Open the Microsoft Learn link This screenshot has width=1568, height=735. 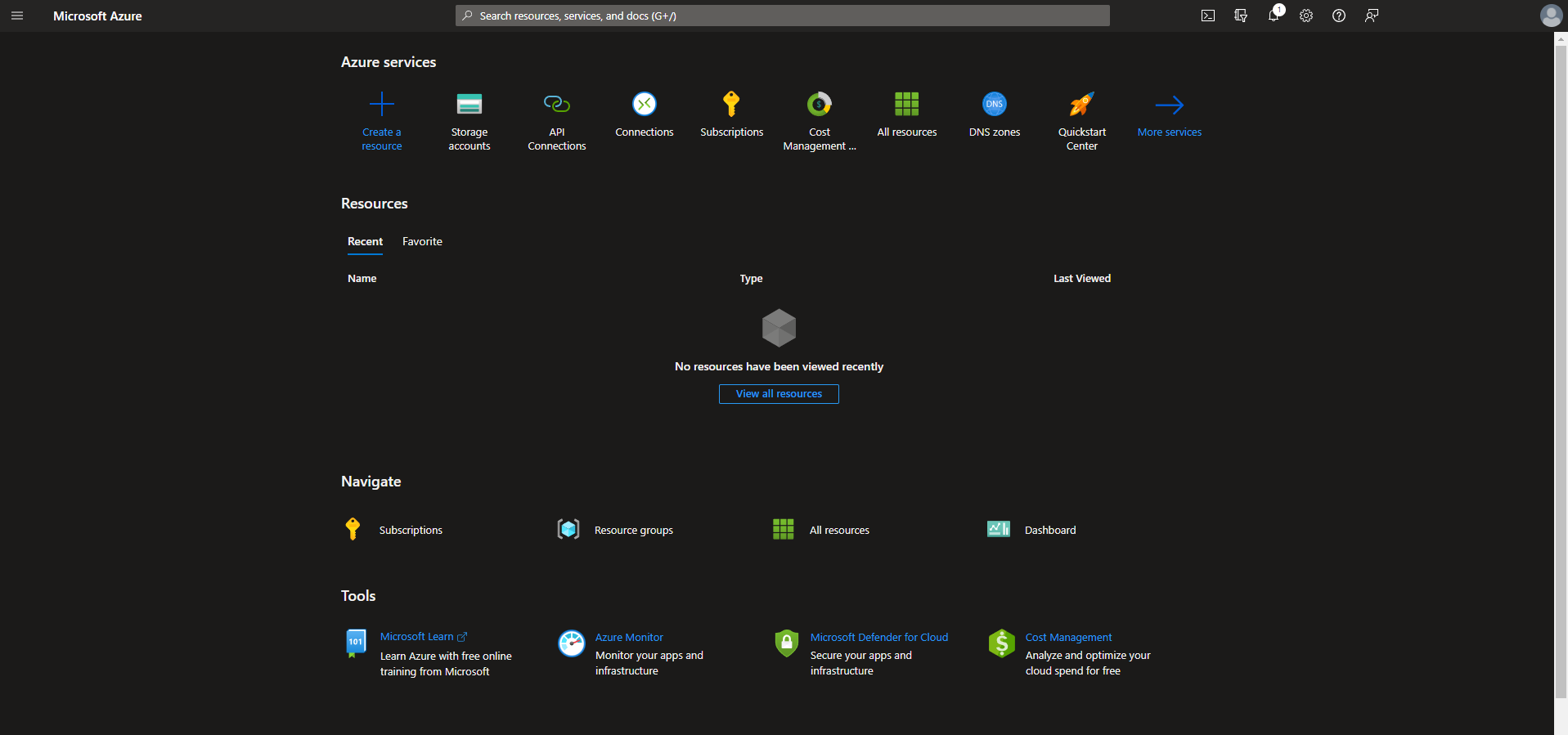tap(417, 637)
